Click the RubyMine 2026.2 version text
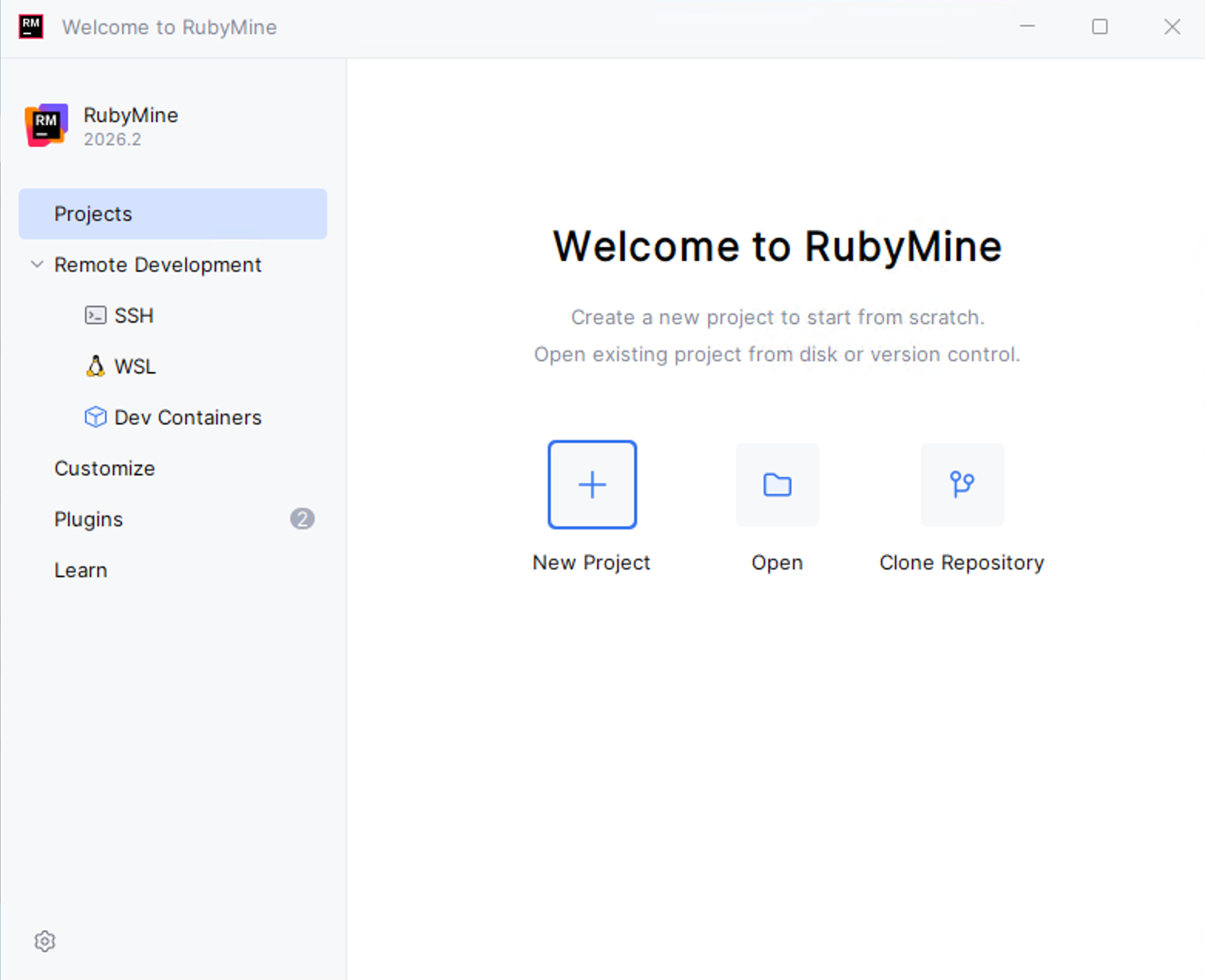1205x980 pixels. (113, 140)
